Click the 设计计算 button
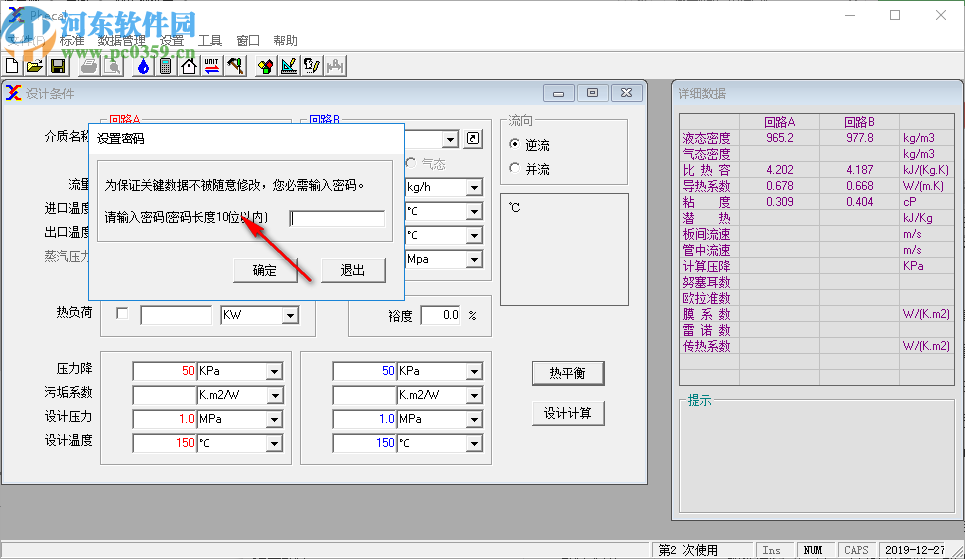This screenshot has height=559, width=965. tap(568, 413)
